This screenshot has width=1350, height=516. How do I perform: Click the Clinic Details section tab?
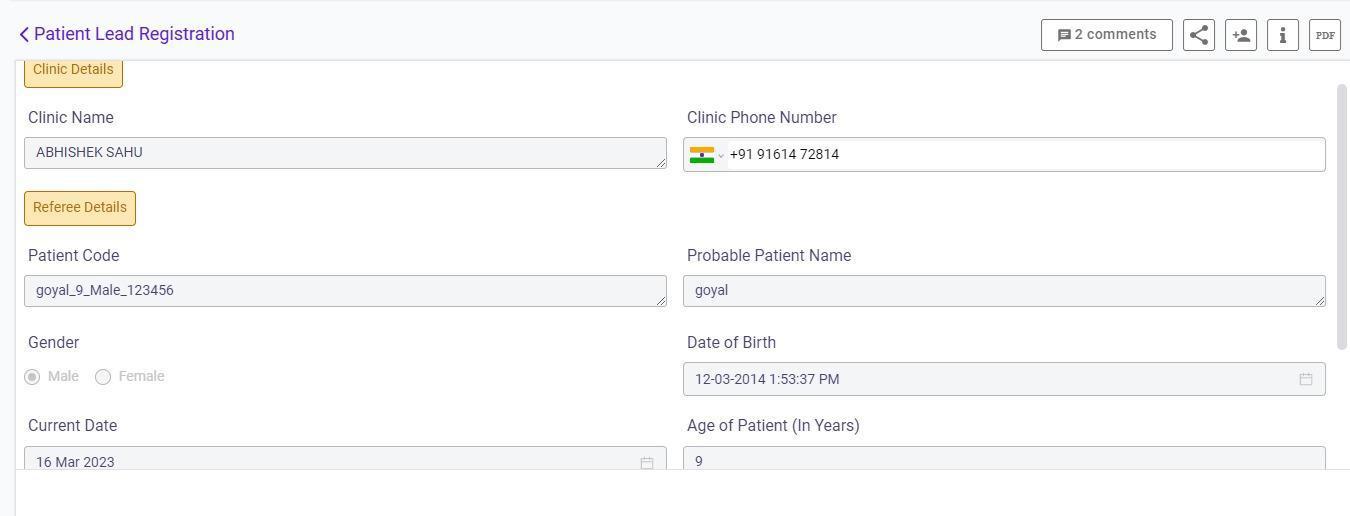coord(73,72)
